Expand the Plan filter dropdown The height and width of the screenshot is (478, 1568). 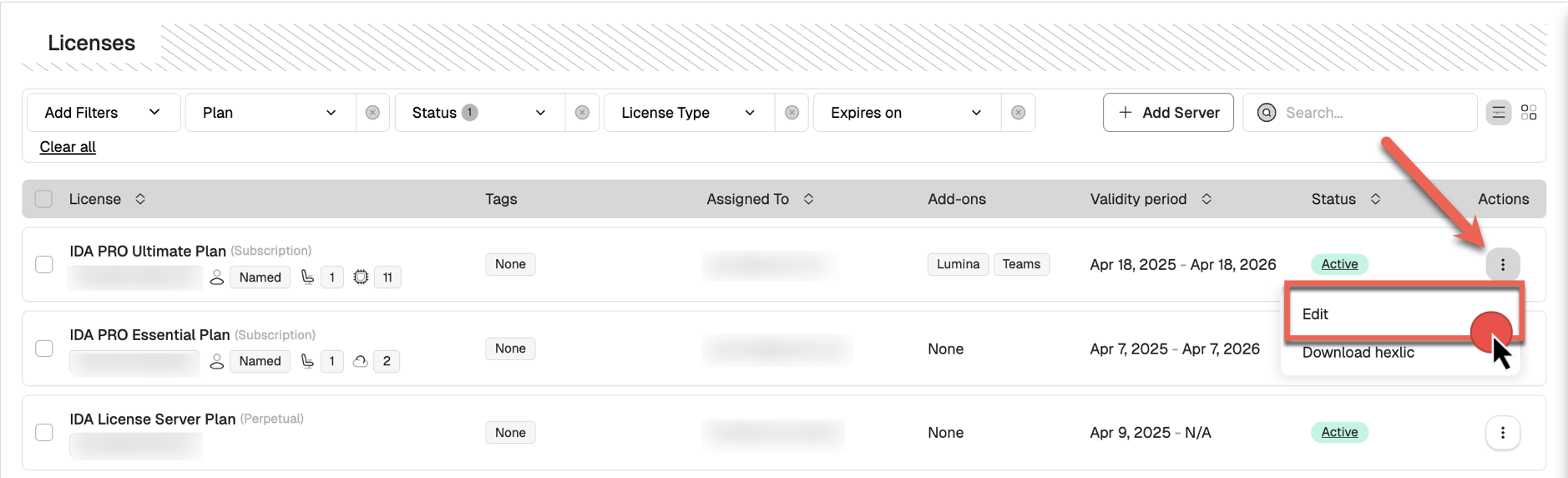click(270, 113)
